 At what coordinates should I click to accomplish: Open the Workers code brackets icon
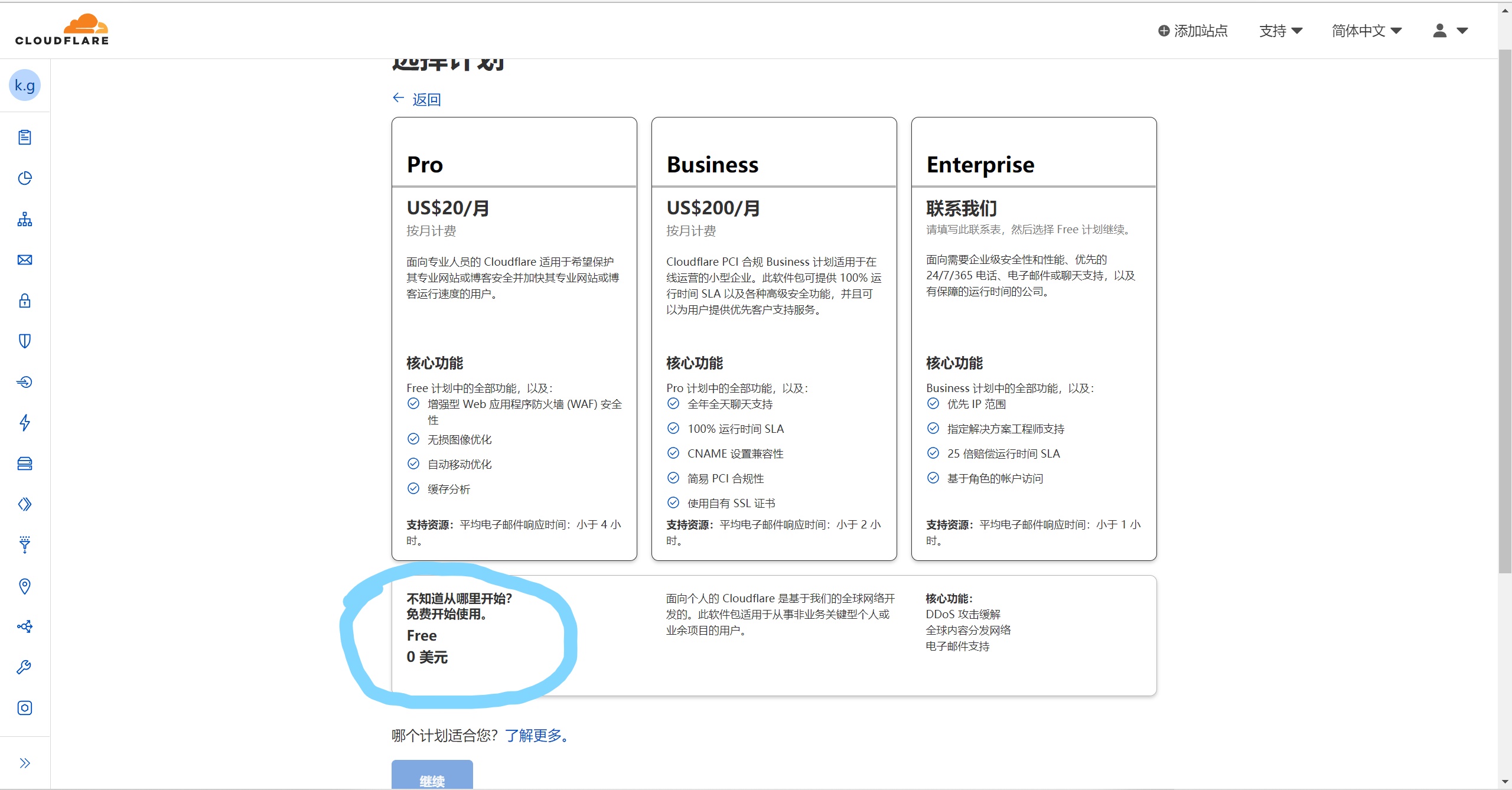(x=25, y=504)
